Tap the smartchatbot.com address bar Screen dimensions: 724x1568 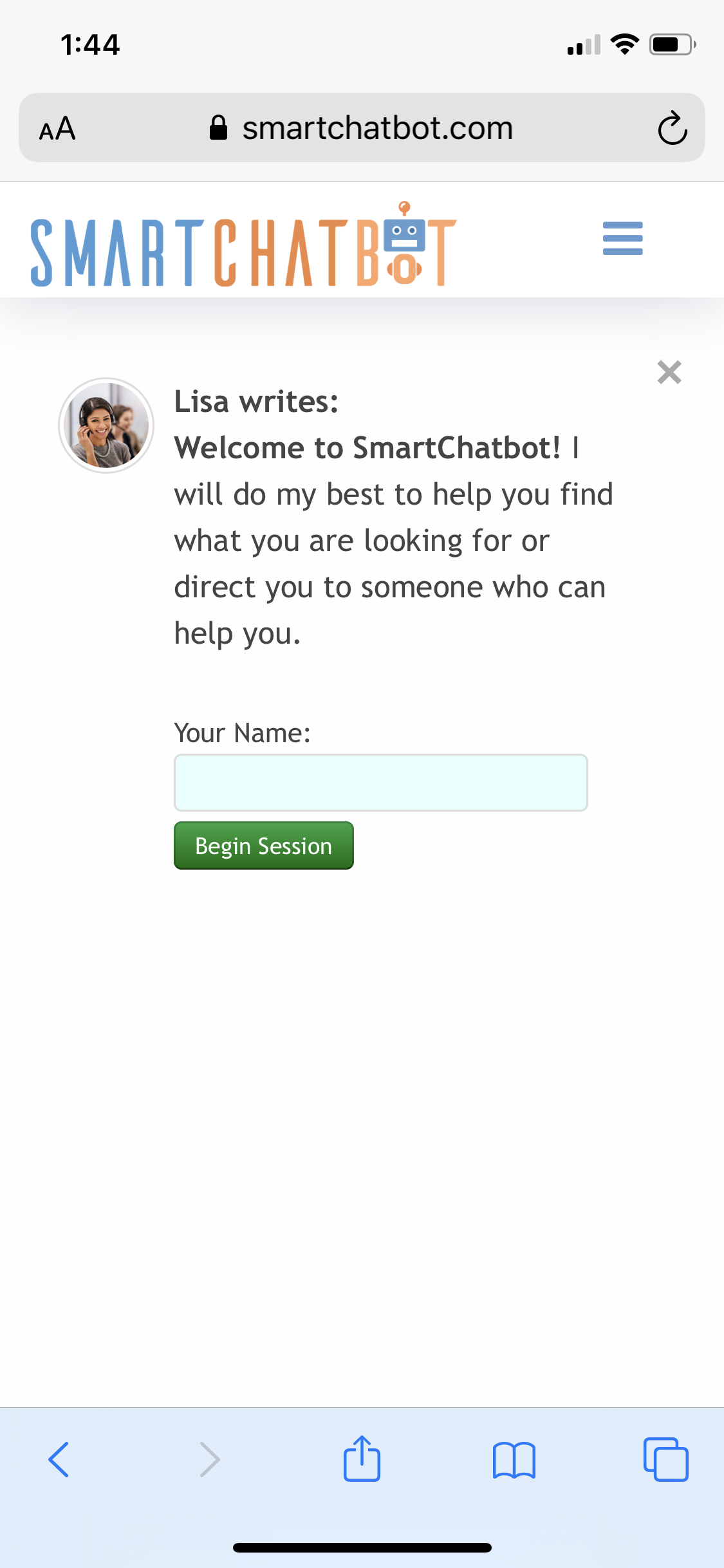click(x=362, y=127)
